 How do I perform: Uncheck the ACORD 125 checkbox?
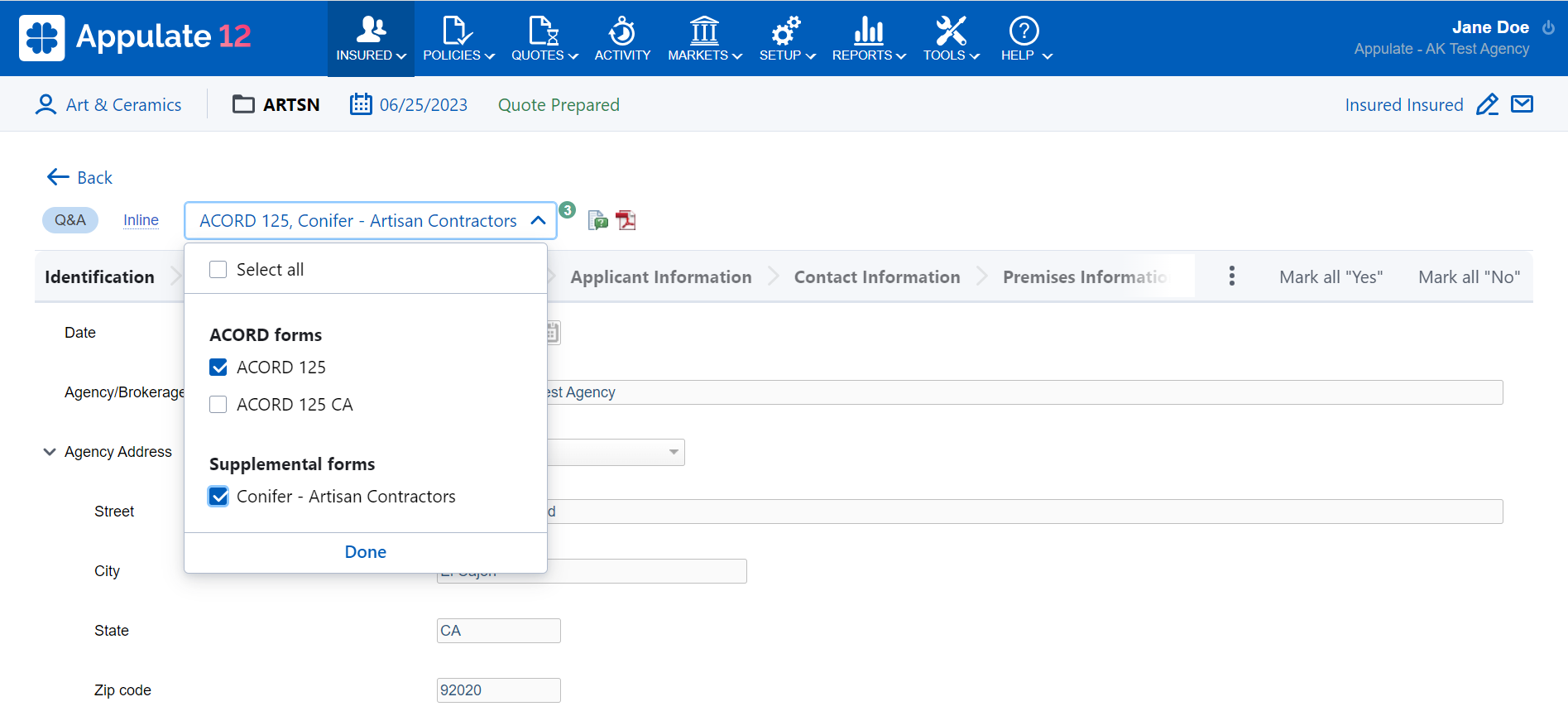(x=218, y=368)
